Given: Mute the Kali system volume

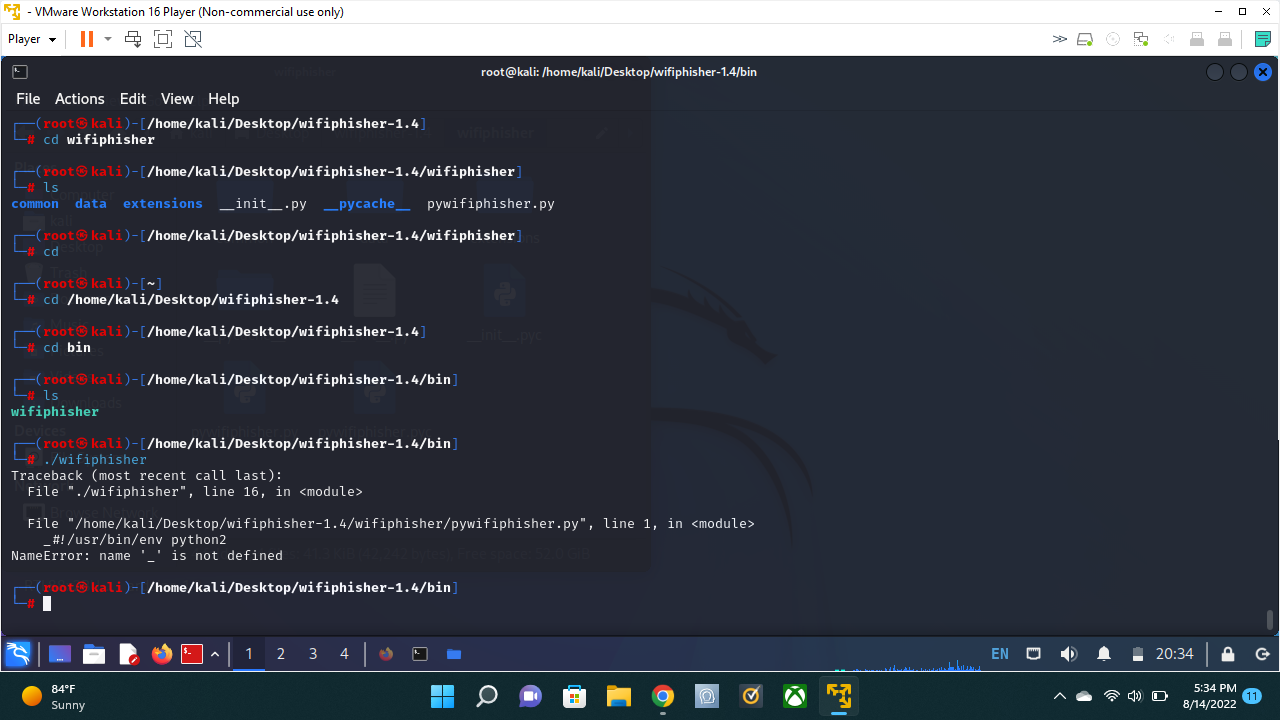Looking at the screenshot, I should [x=1068, y=653].
